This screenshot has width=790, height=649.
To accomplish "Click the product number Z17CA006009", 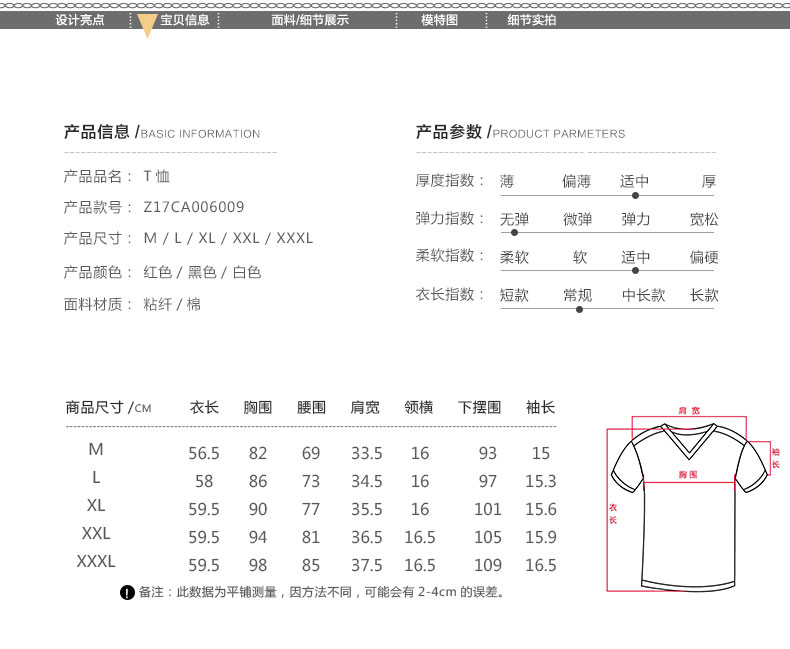I will point(194,207).
